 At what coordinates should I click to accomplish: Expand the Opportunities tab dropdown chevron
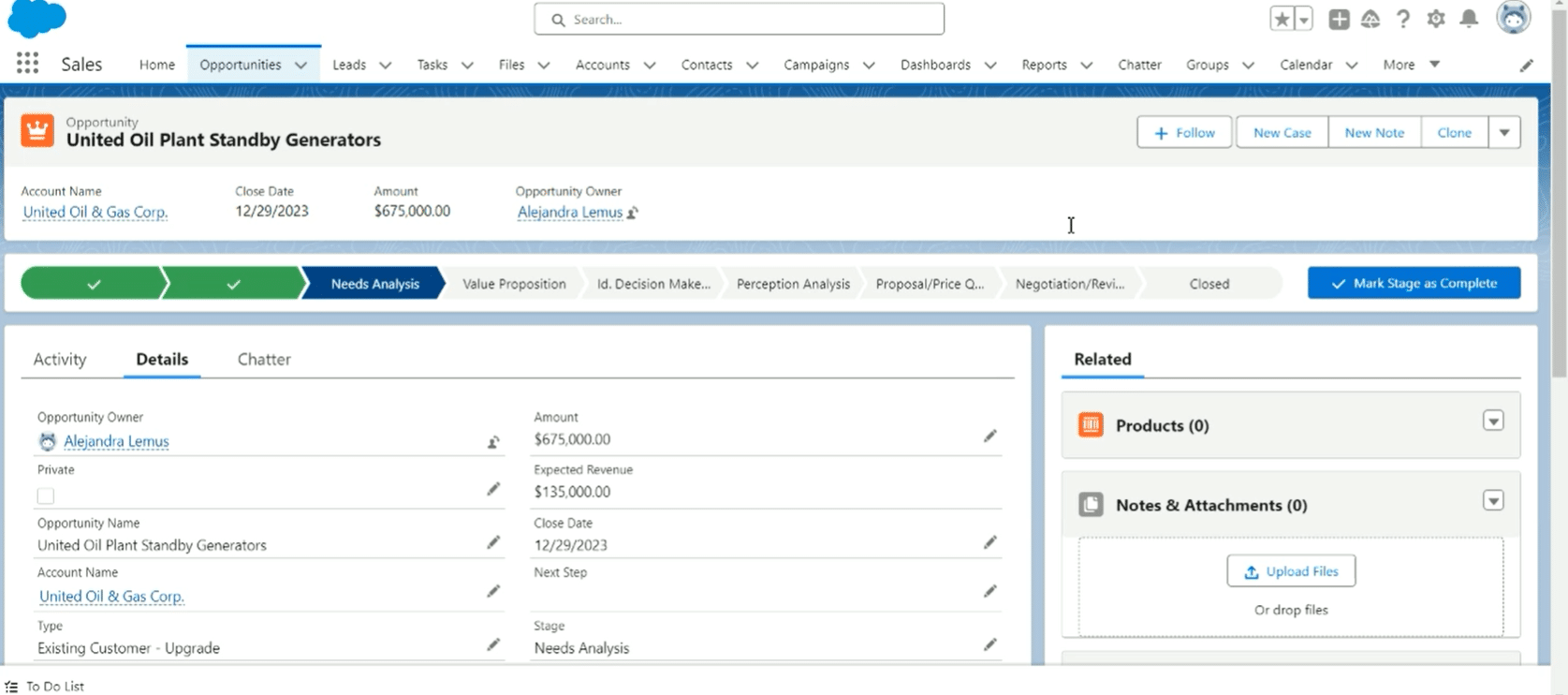tap(300, 65)
